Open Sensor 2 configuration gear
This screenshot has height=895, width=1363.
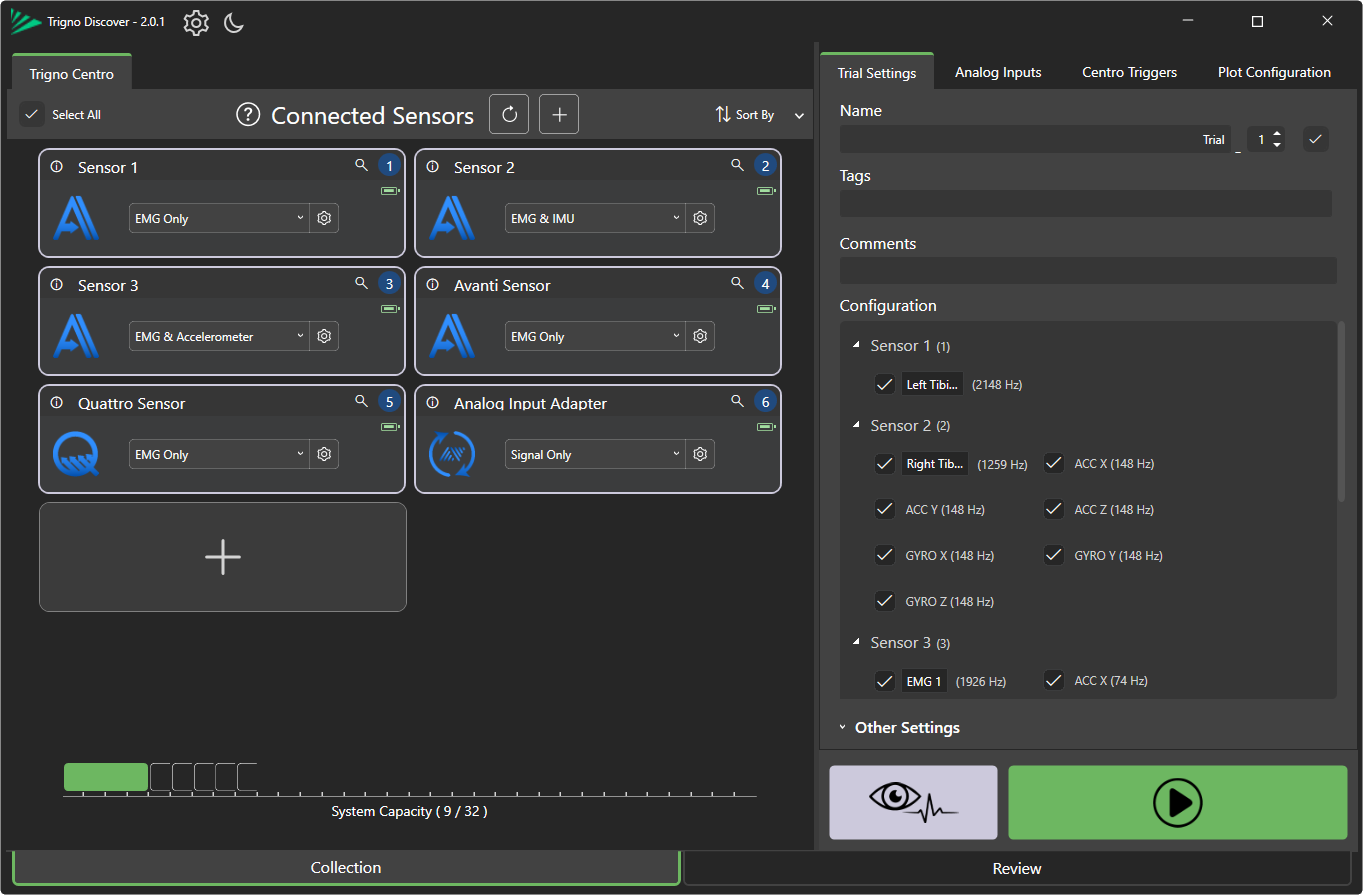[700, 218]
